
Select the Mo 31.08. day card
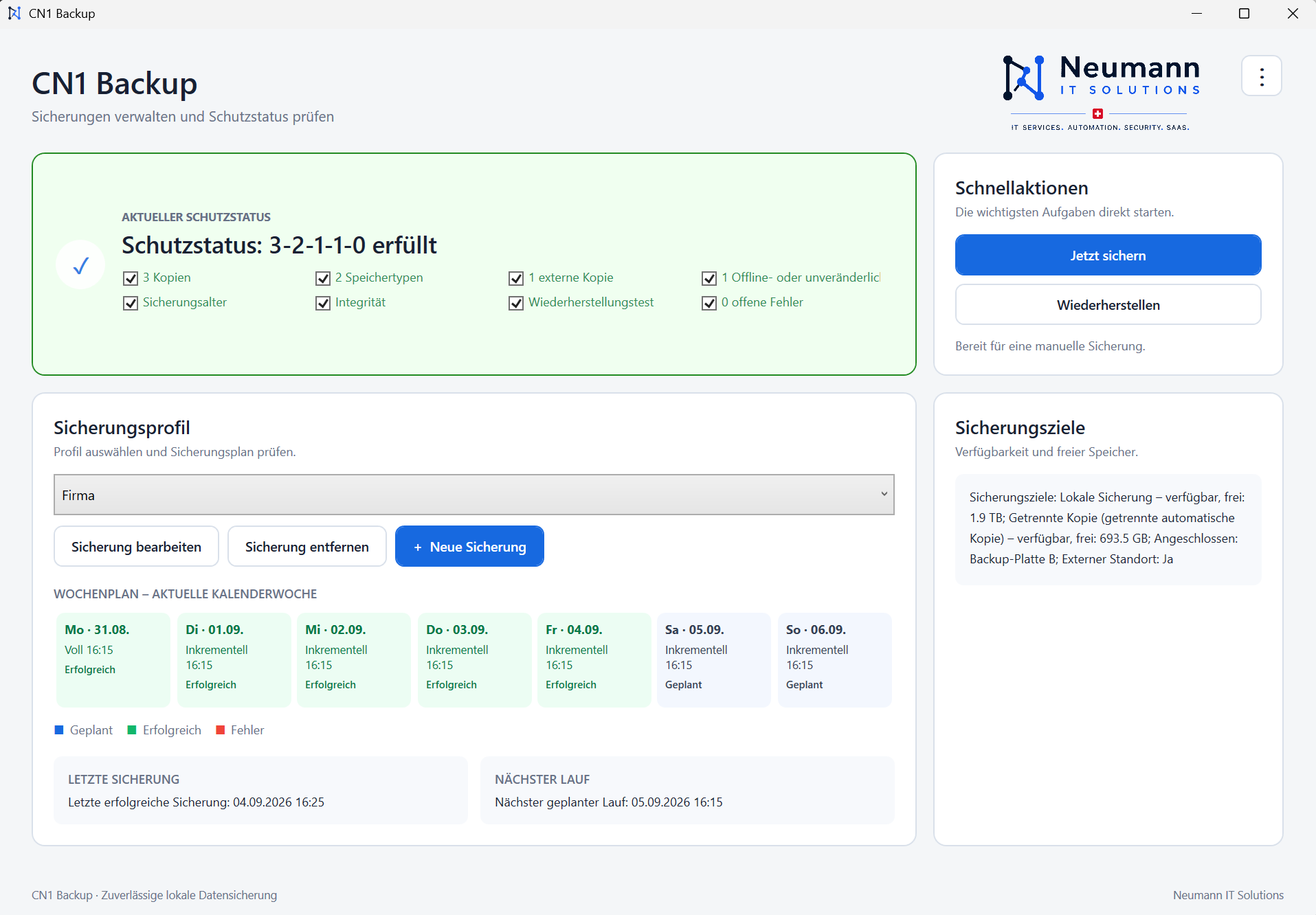113,660
